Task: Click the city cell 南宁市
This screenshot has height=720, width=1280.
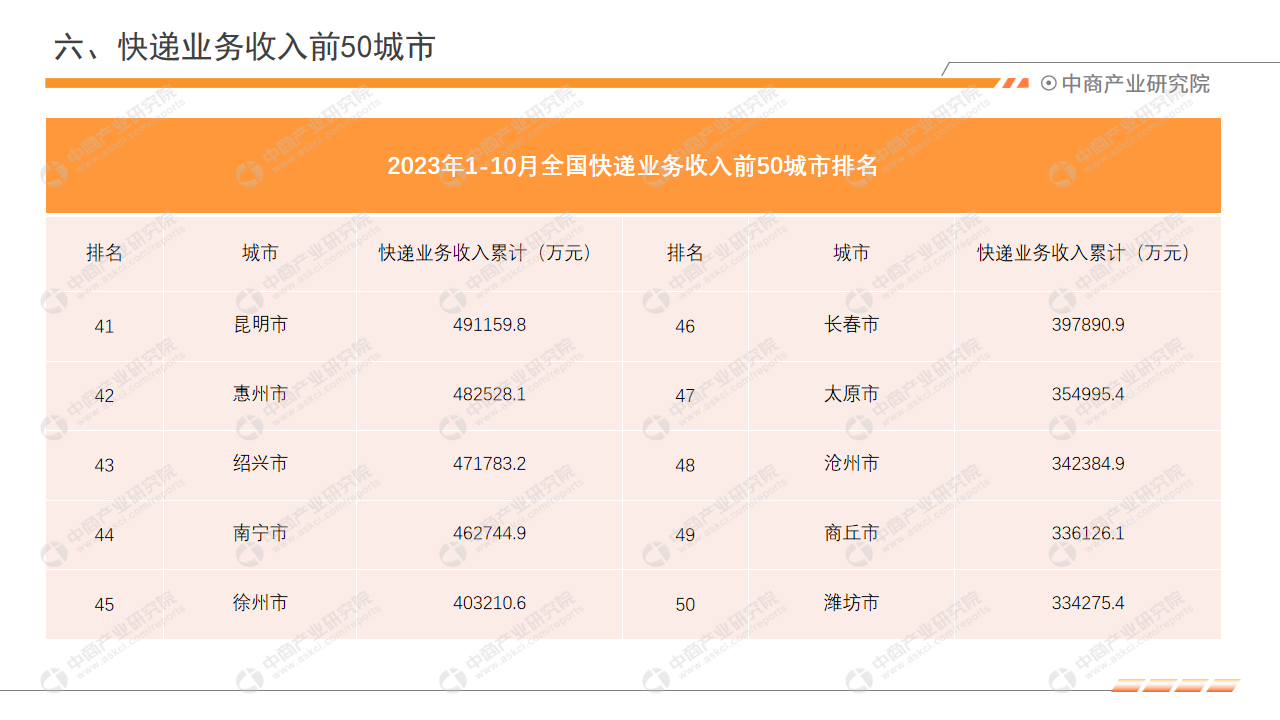Action: coord(260,533)
